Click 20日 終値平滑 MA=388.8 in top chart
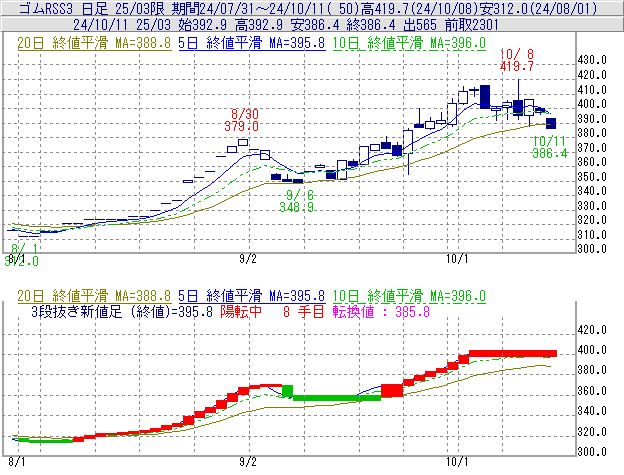The width and height of the screenshot is (624, 475). point(94,43)
